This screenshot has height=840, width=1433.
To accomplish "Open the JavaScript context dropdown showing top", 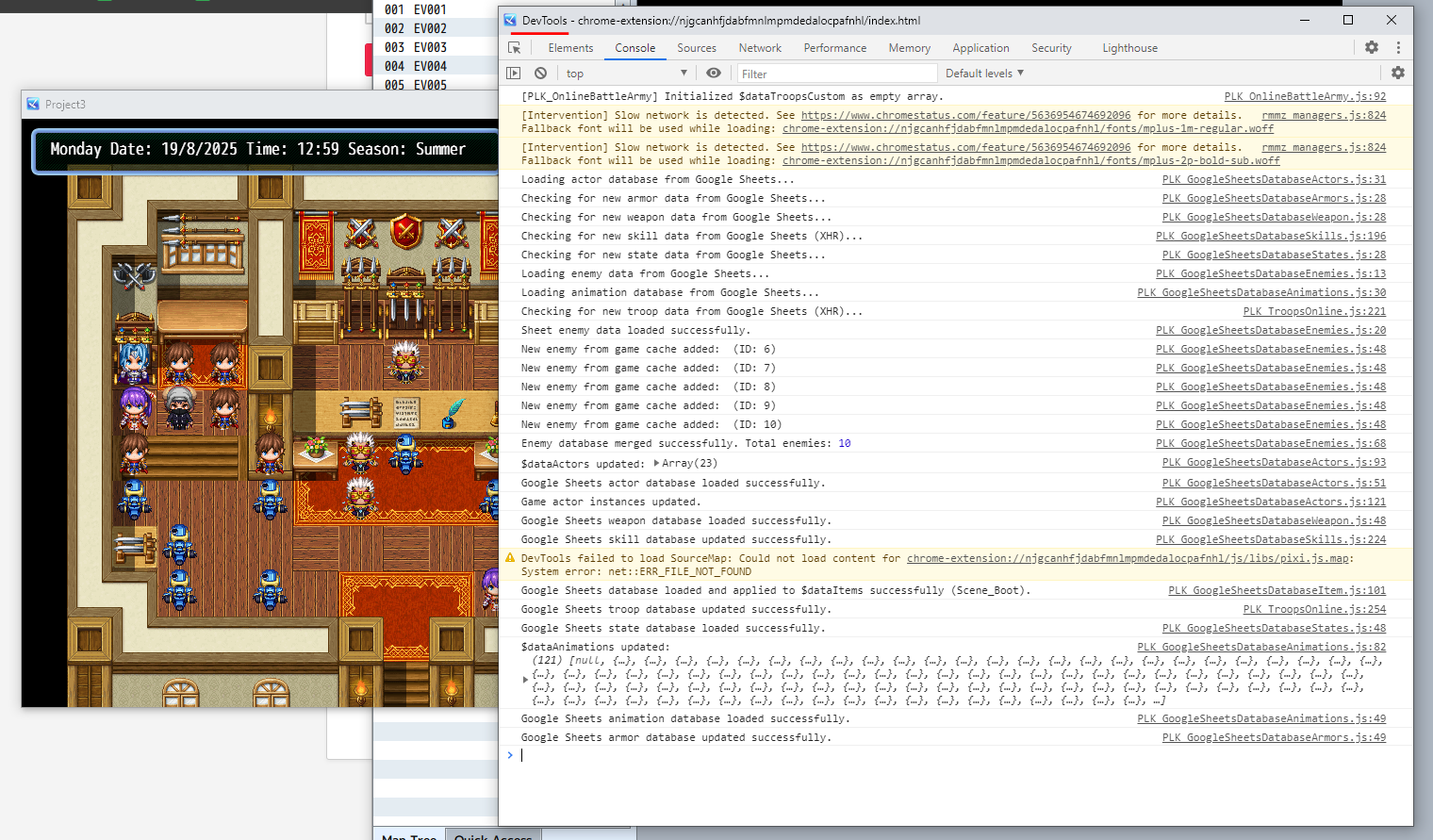I will (x=627, y=74).
